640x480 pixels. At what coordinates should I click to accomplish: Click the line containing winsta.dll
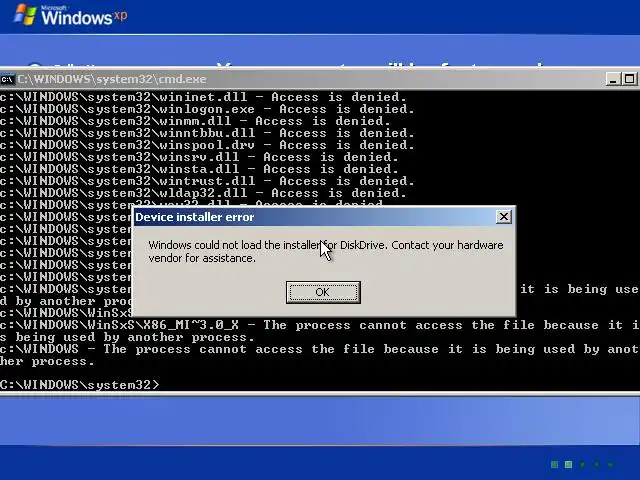pyautogui.click(x=199, y=169)
